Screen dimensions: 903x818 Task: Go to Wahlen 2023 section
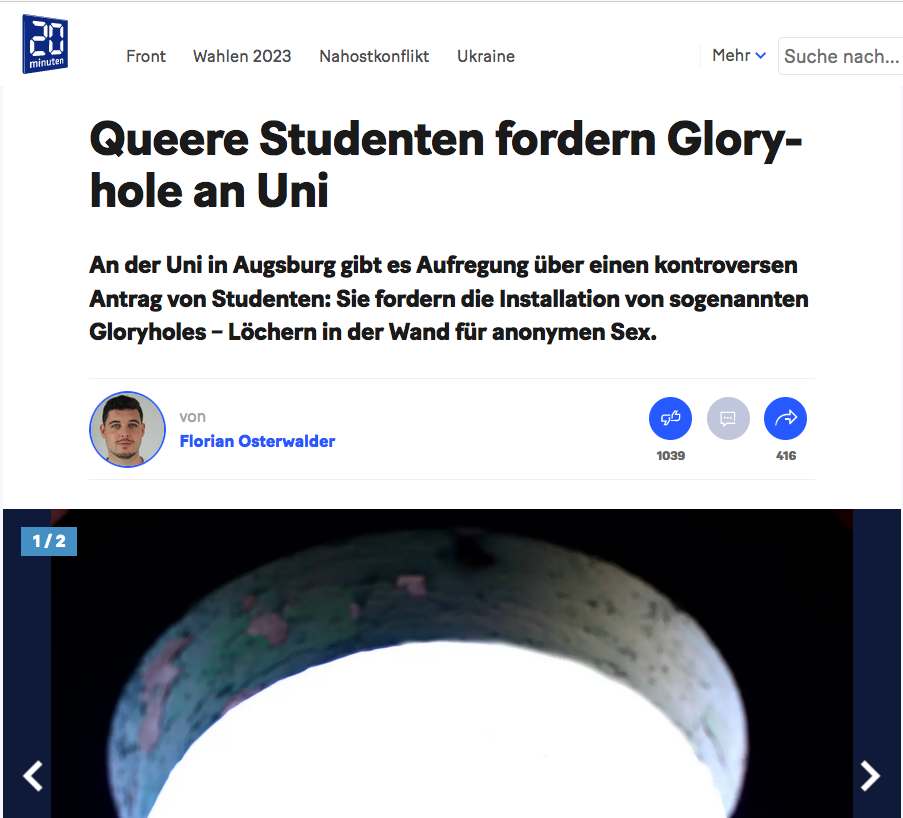(x=242, y=56)
